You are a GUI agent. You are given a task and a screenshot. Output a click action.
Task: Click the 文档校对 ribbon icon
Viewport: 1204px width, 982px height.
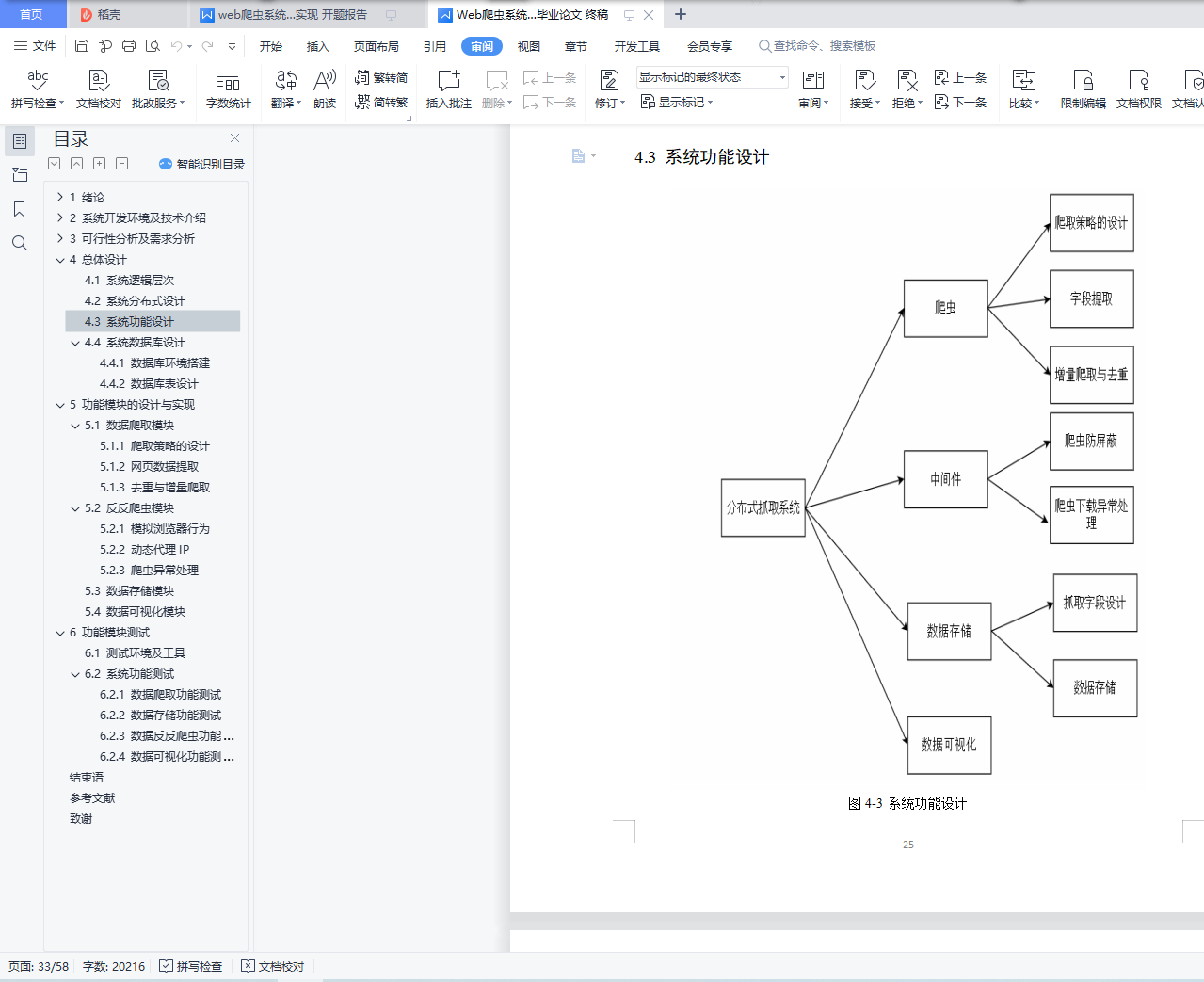[x=99, y=90]
